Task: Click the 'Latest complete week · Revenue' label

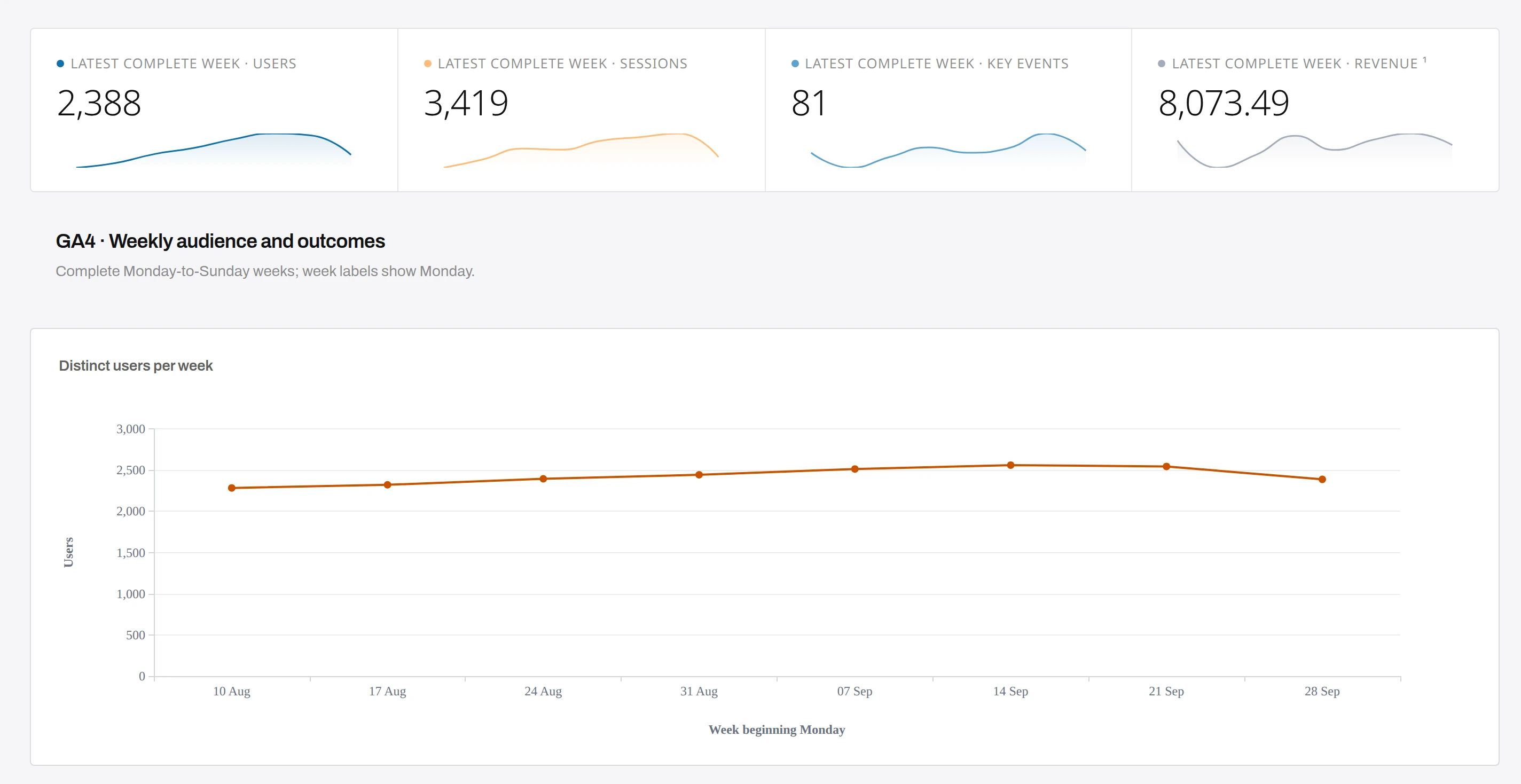Action: [x=1294, y=64]
